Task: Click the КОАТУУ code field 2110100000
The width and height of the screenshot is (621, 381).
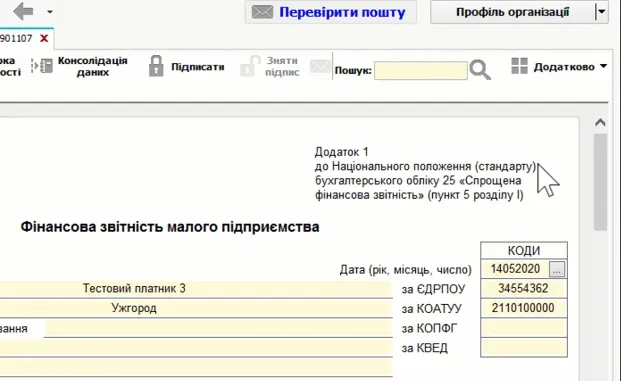Action: 524,308
